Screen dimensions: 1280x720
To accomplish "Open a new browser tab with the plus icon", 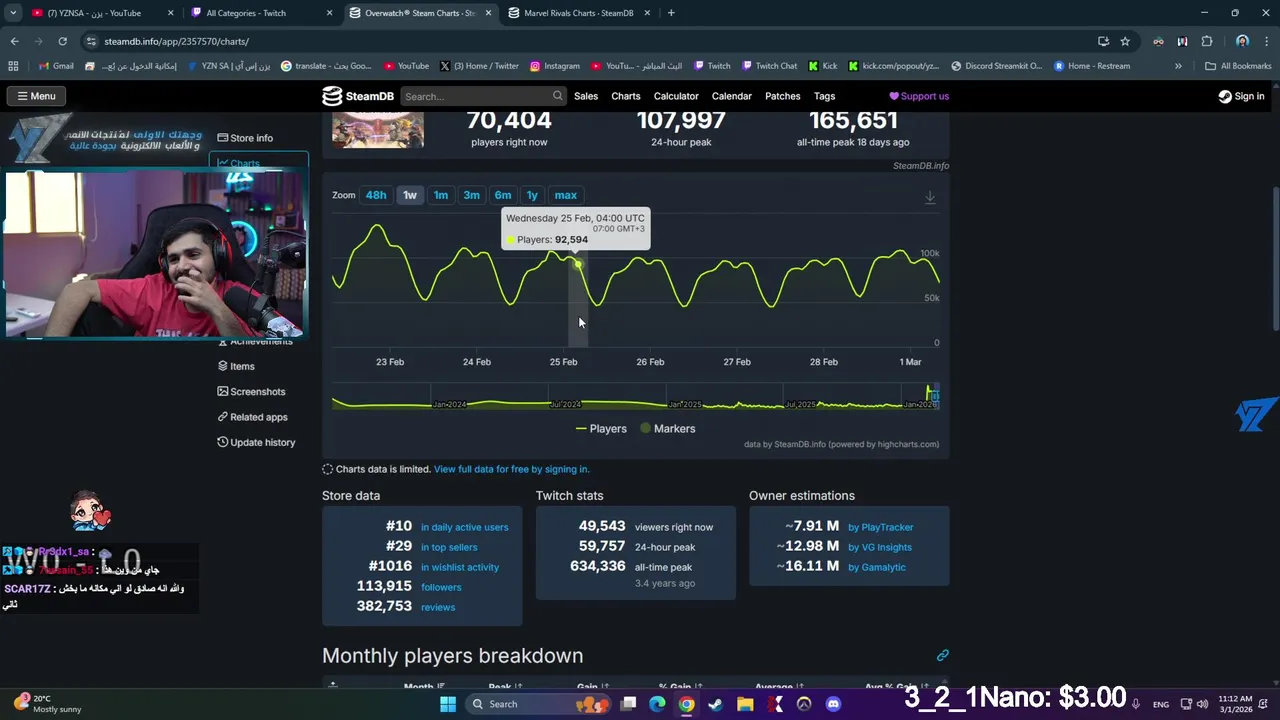I will click(x=671, y=13).
